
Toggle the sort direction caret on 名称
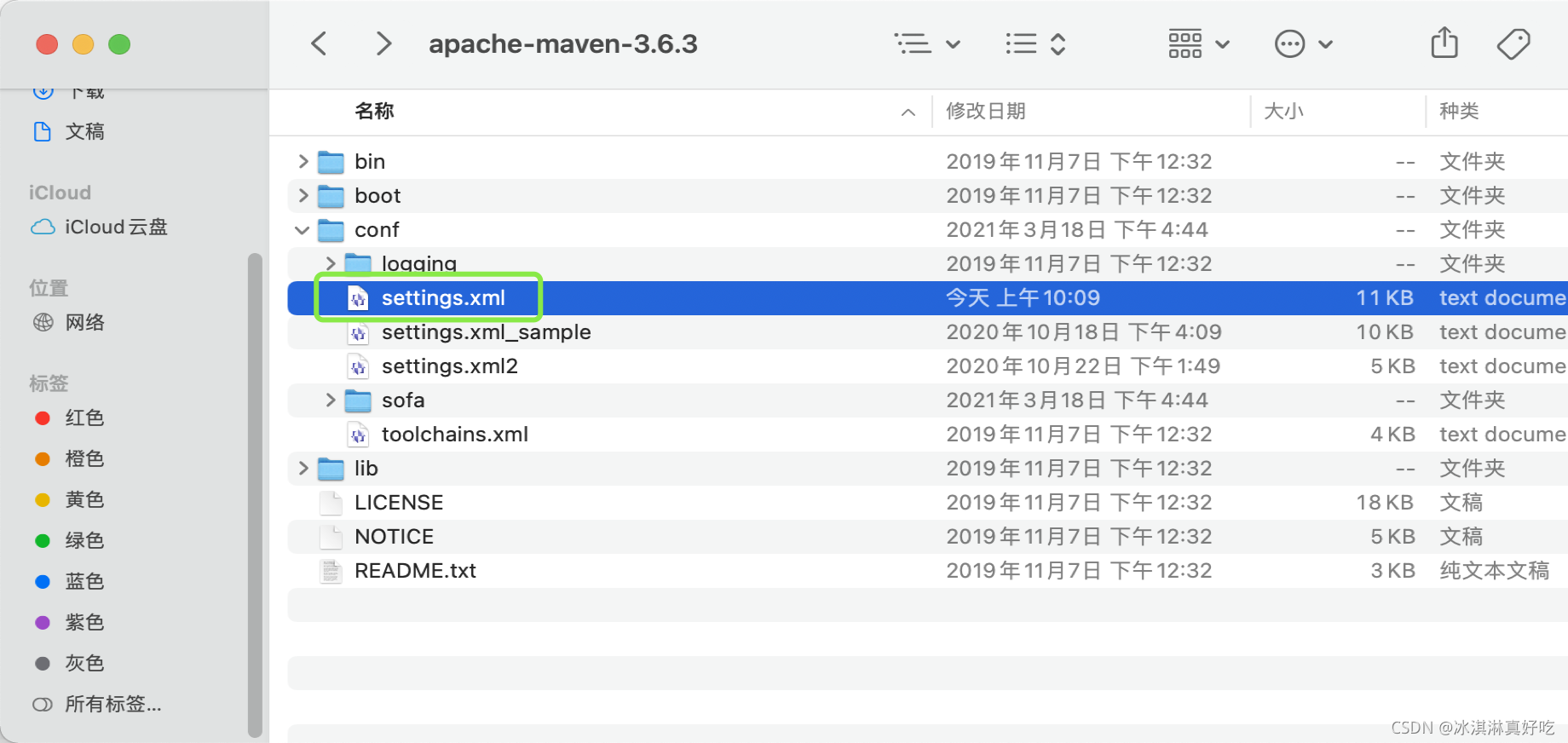[908, 112]
